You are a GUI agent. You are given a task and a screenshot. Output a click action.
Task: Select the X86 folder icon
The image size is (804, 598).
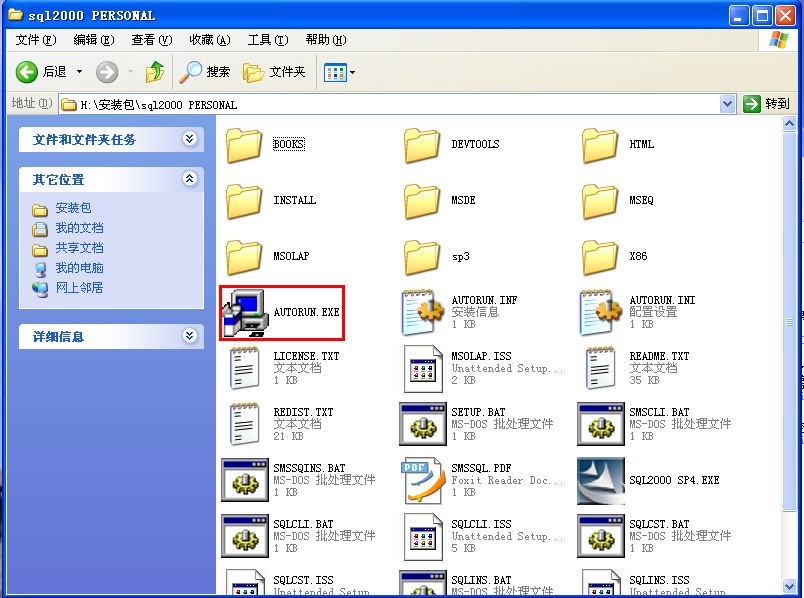[600, 257]
